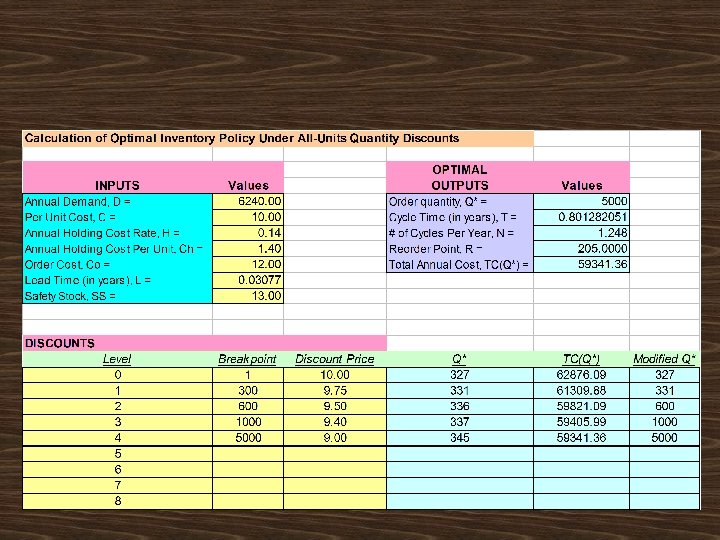
Task: Click Q* value 345 in level 4 row
Action: click(x=460, y=438)
